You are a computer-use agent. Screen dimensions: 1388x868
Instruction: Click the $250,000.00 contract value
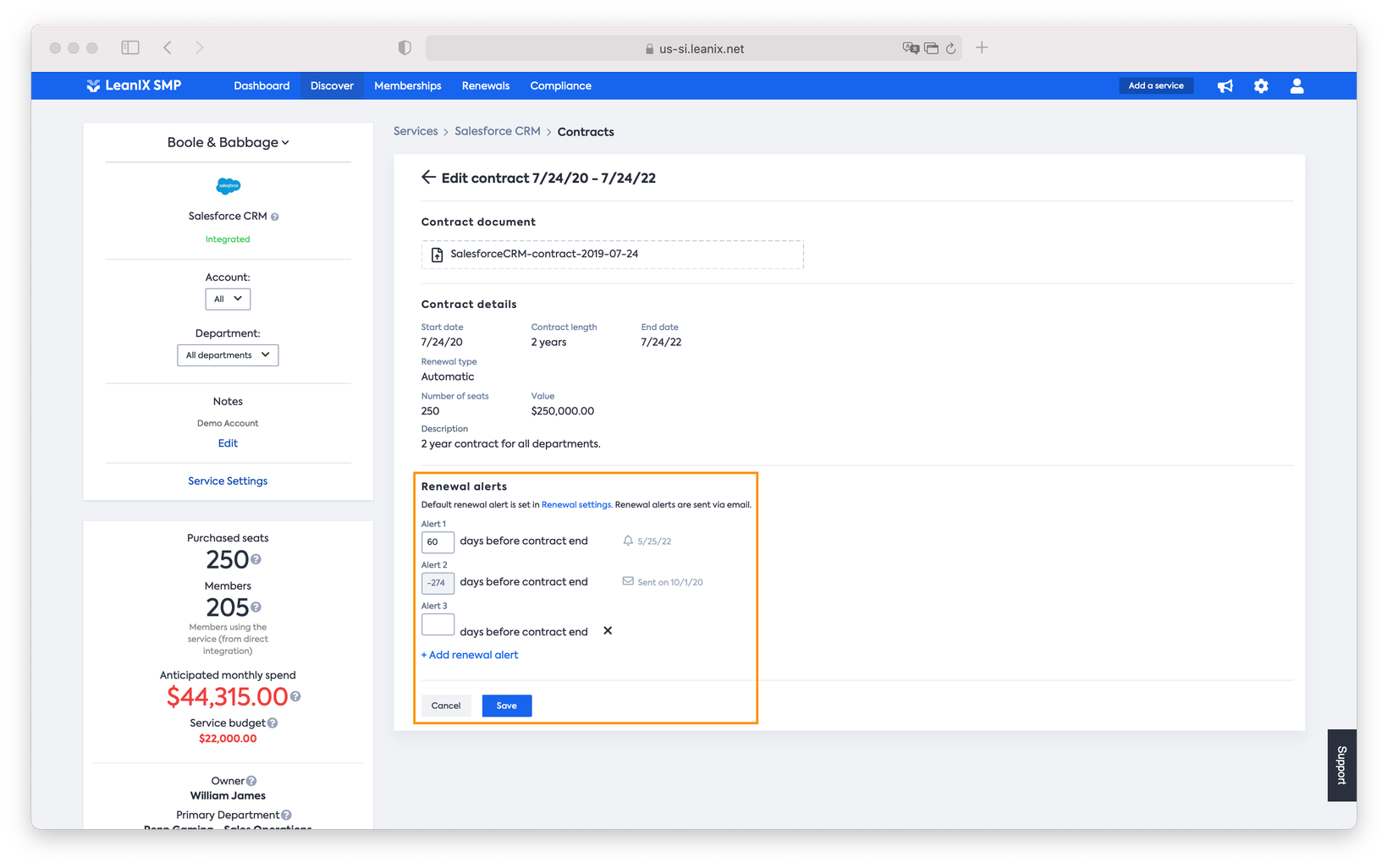click(563, 411)
